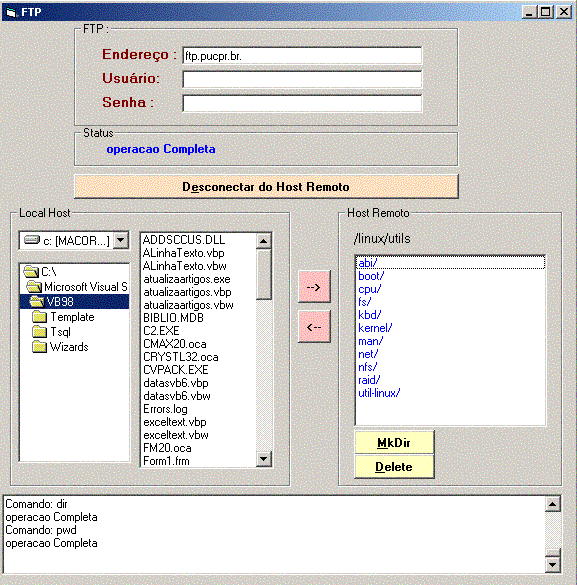This screenshot has height=585, width=577.
Task: Click the Usuário input field
Action: point(302,79)
